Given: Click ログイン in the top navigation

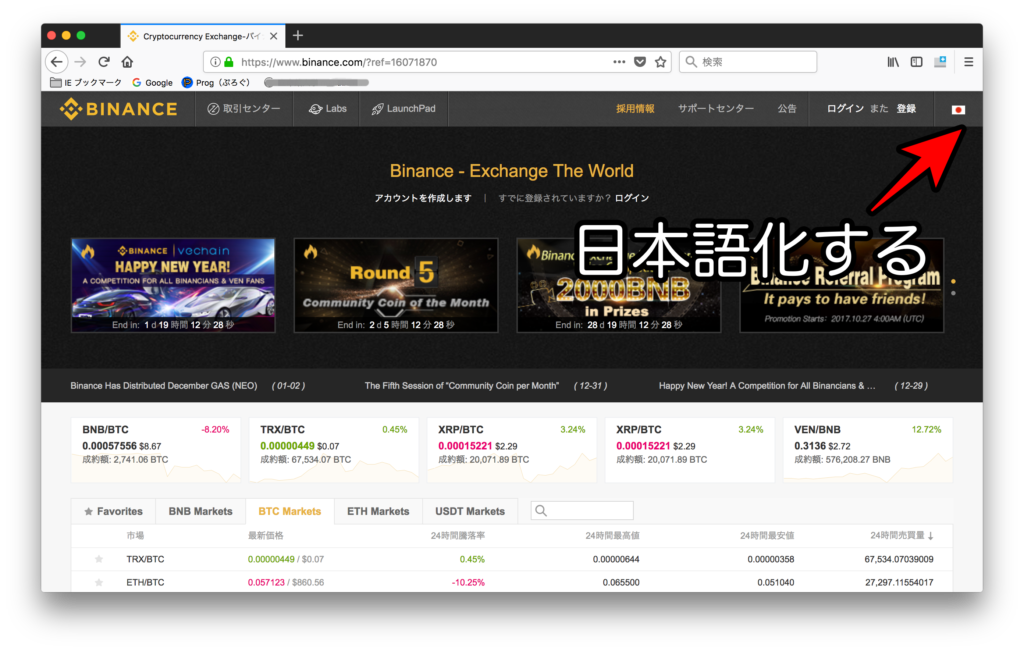Looking at the screenshot, I should point(845,108).
